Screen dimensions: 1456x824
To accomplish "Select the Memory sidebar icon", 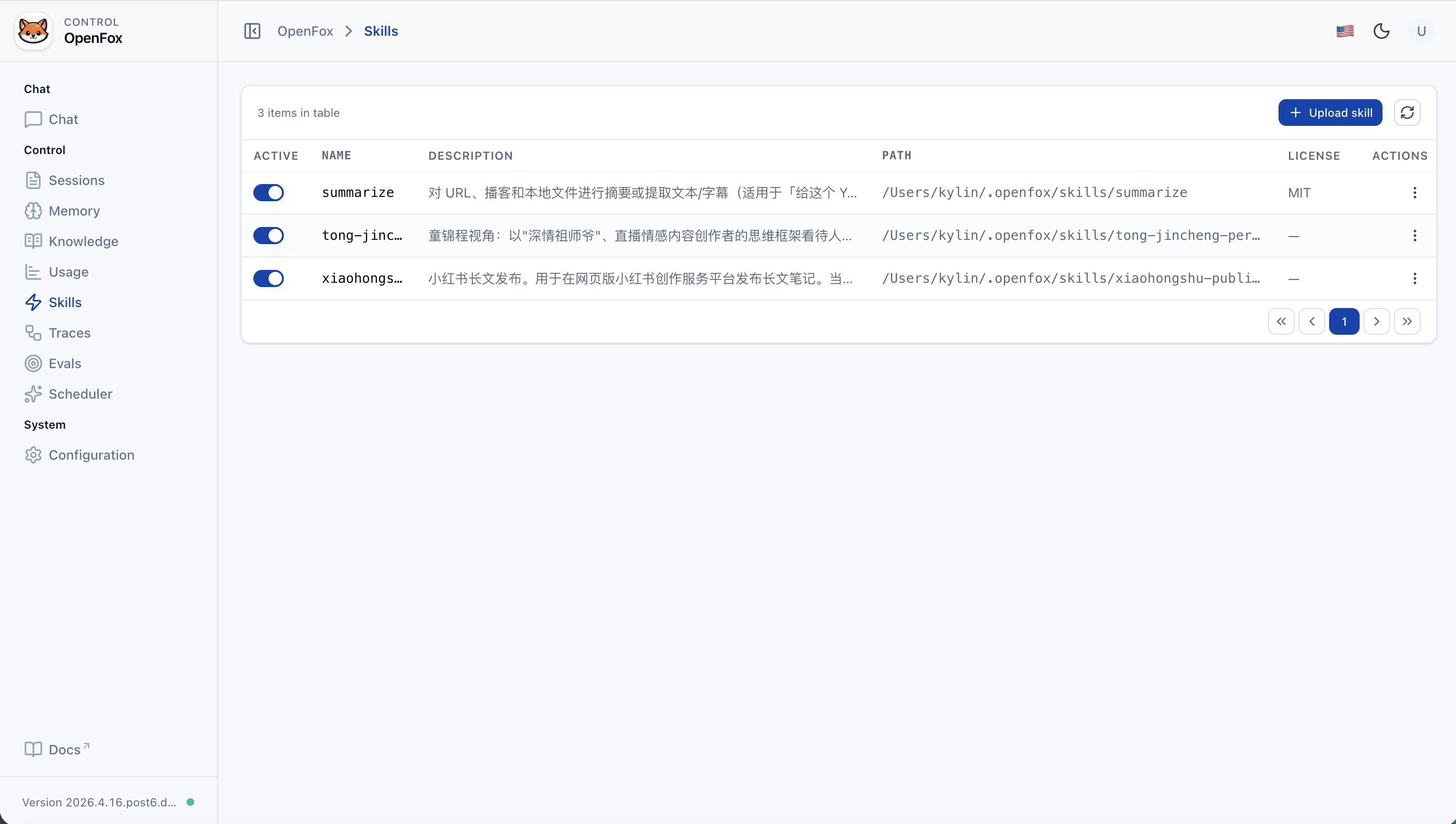I will 33,210.
